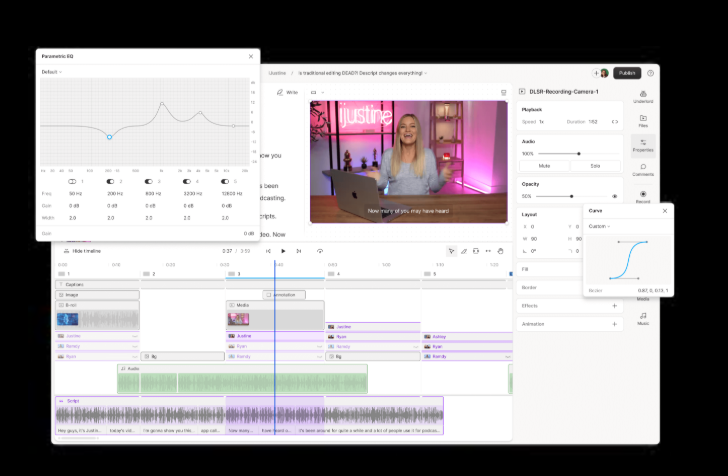Click the duration code brackets icon in Playback
The height and width of the screenshot is (476, 728).
(615, 122)
